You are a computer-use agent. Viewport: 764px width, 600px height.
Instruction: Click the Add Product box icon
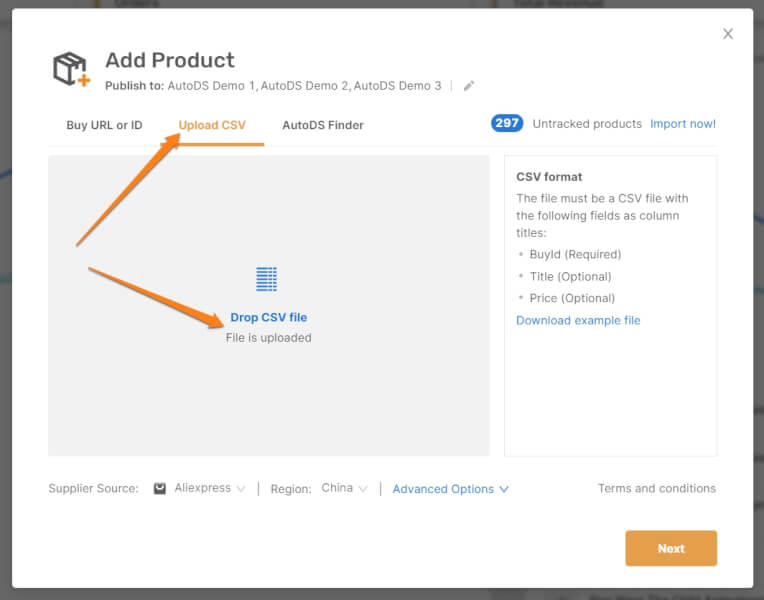pos(72,70)
